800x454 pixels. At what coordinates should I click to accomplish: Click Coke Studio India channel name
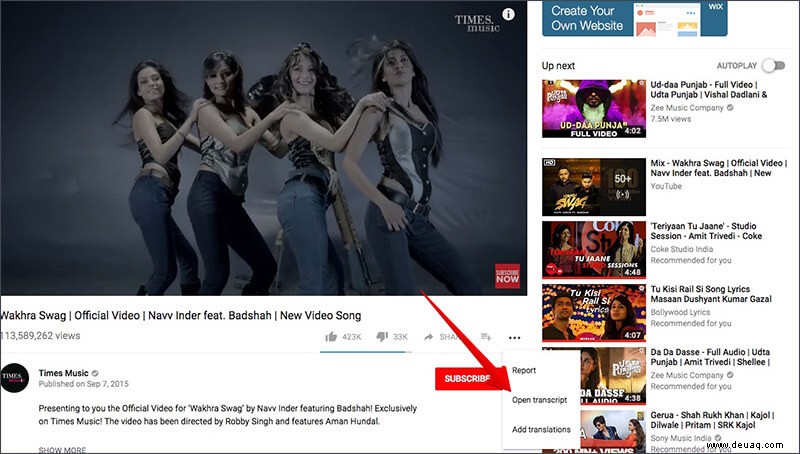682,249
